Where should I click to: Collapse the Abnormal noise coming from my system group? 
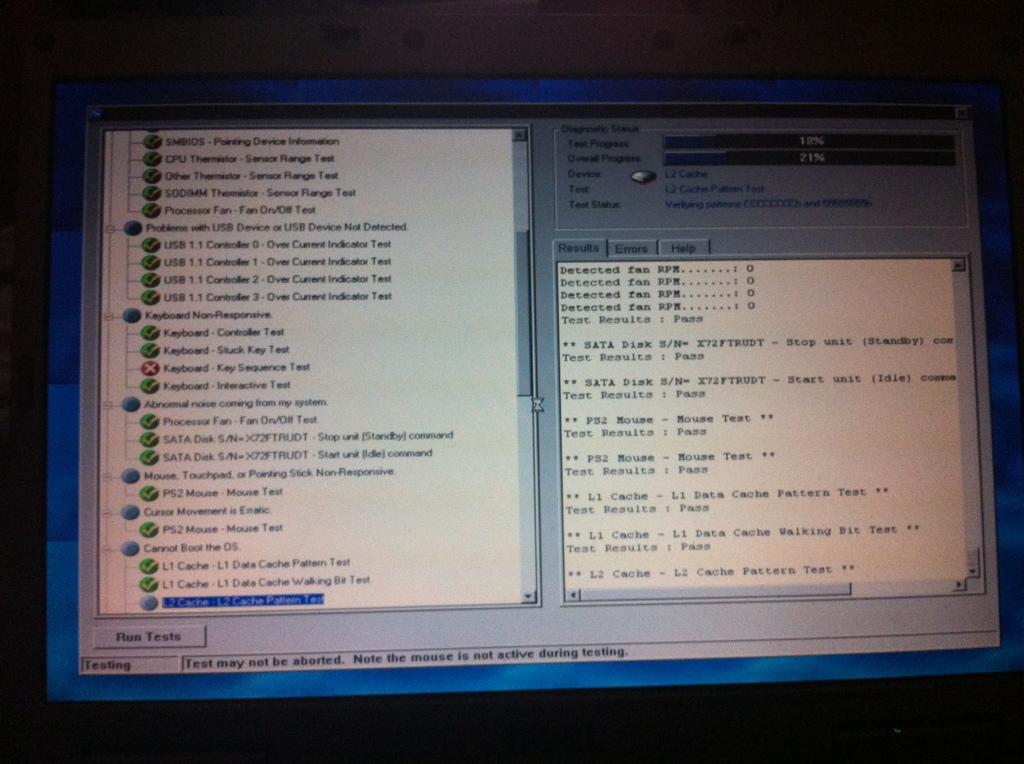[110, 403]
